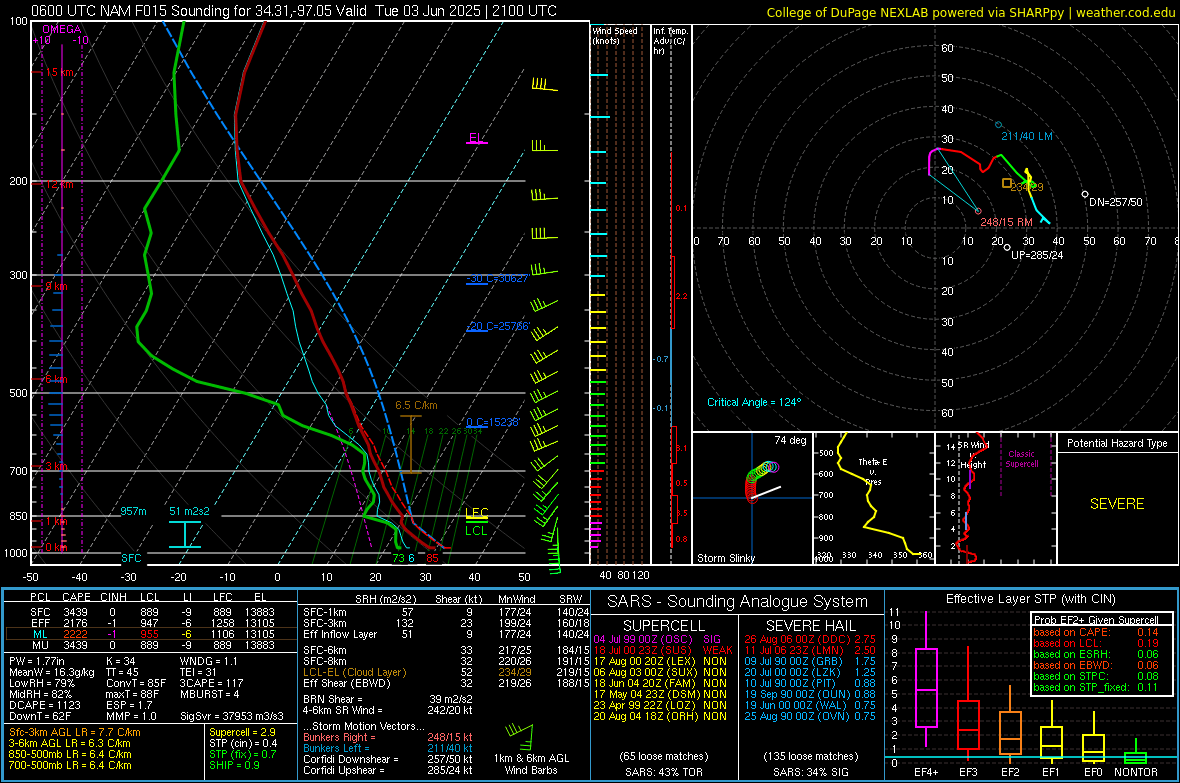Click the Prob EF2+ Given Supercell header
Image resolution: width=1180 pixels, height=783 pixels.
tap(1096, 620)
